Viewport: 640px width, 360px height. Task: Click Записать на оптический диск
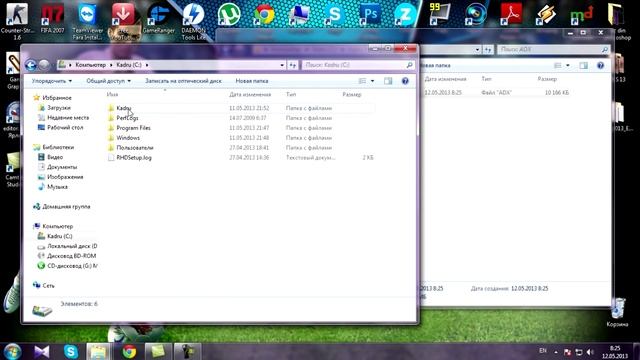[183, 81]
